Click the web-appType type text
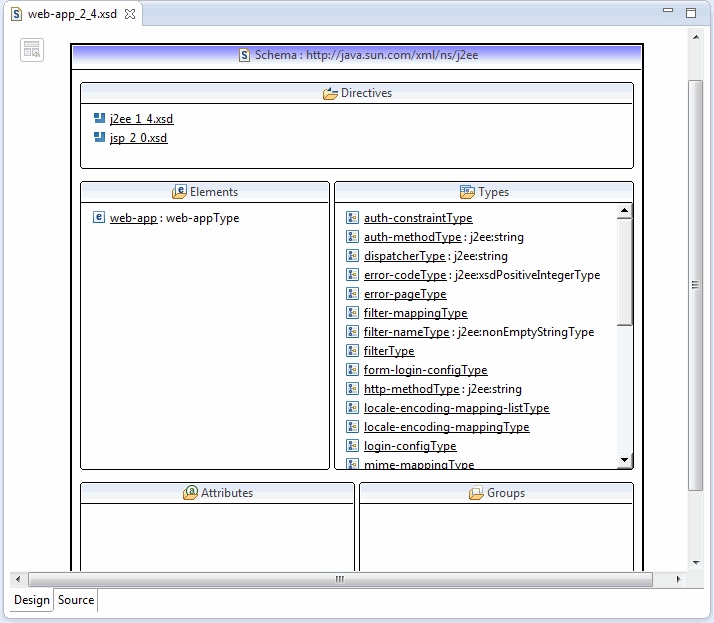Screen dimensions: 714x623 click(203, 218)
